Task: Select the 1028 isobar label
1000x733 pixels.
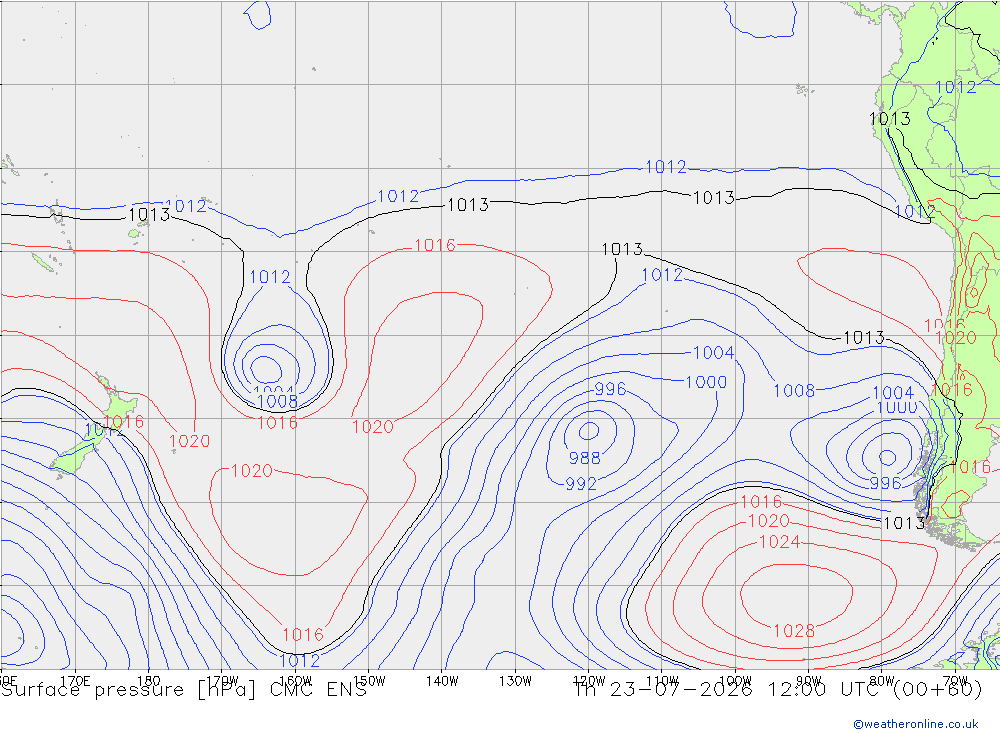Action: pos(794,631)
